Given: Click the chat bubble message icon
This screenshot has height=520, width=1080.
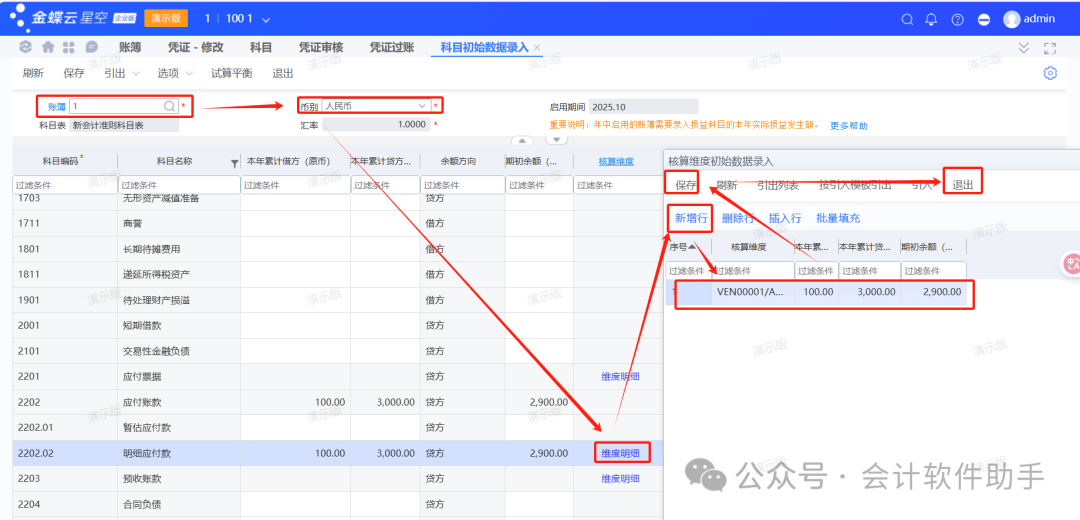Looking at the screenshot, I should click(92, 47).
